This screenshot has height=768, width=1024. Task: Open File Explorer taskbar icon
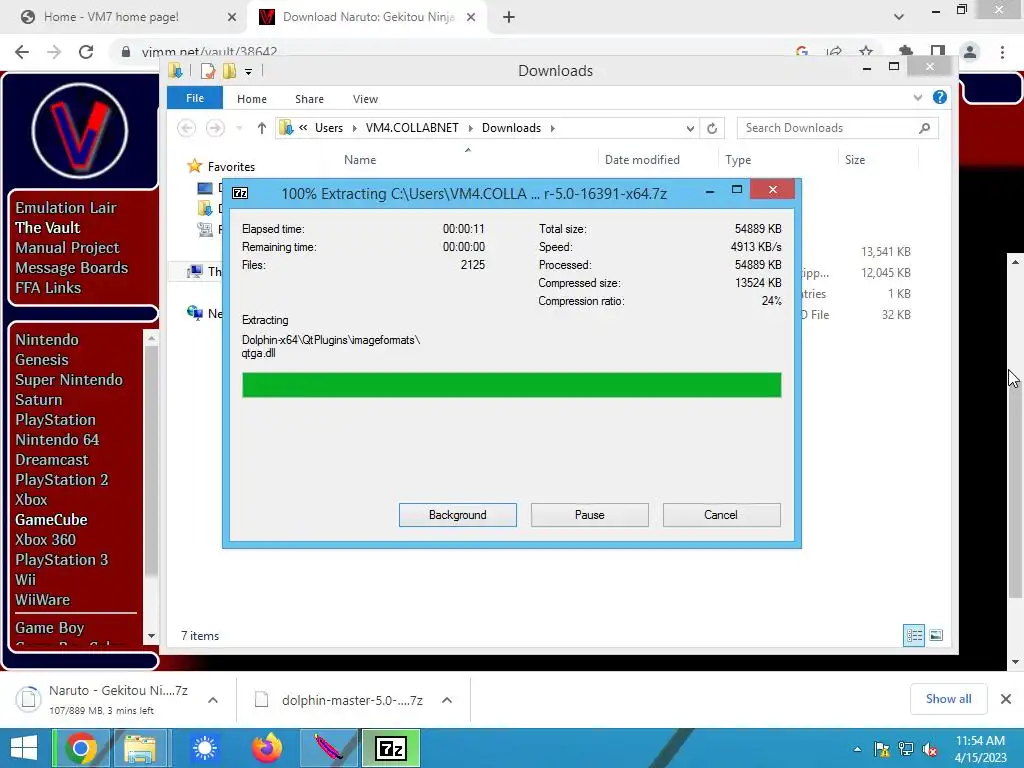[x=140, y=748]
